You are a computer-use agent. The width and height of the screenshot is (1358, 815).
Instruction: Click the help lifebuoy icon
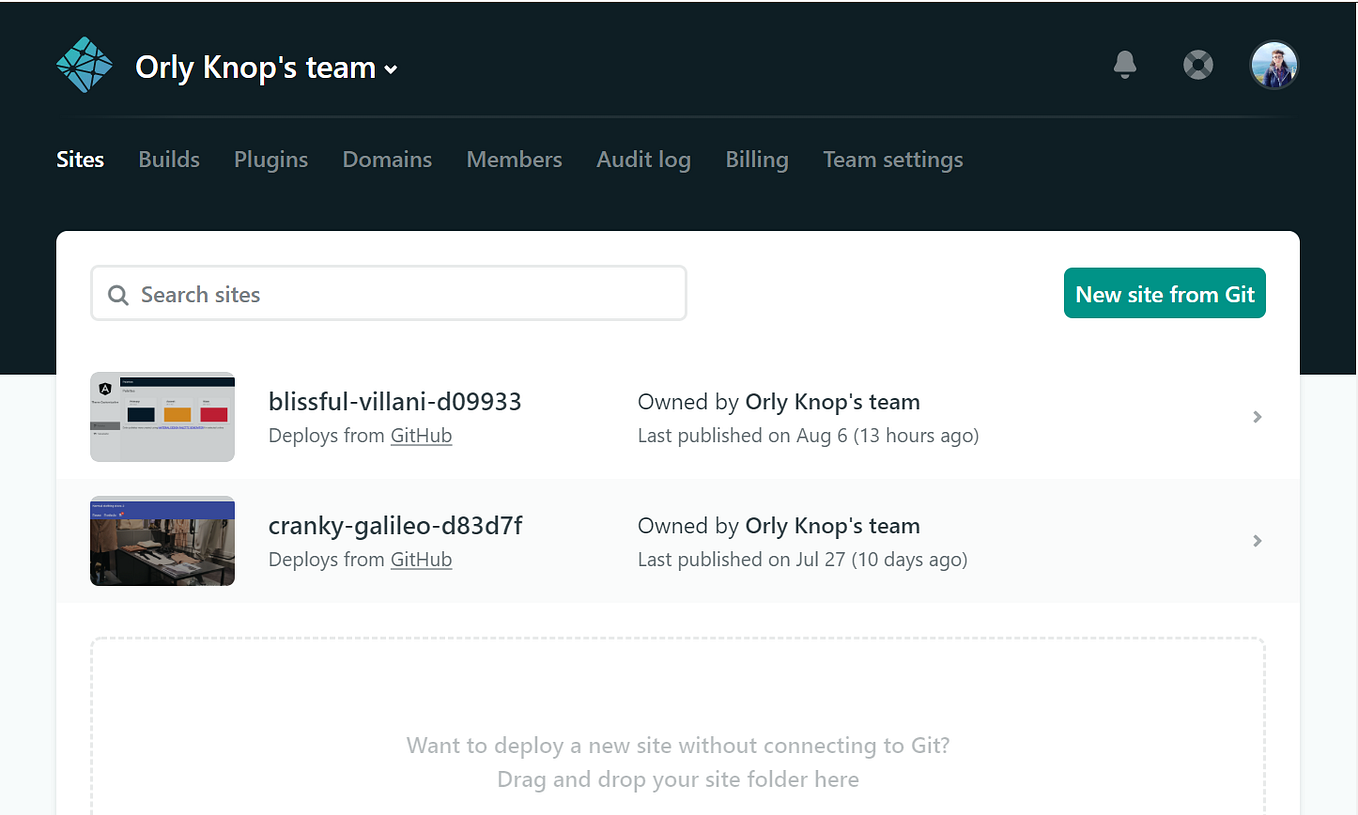(x=1197, y=64)
